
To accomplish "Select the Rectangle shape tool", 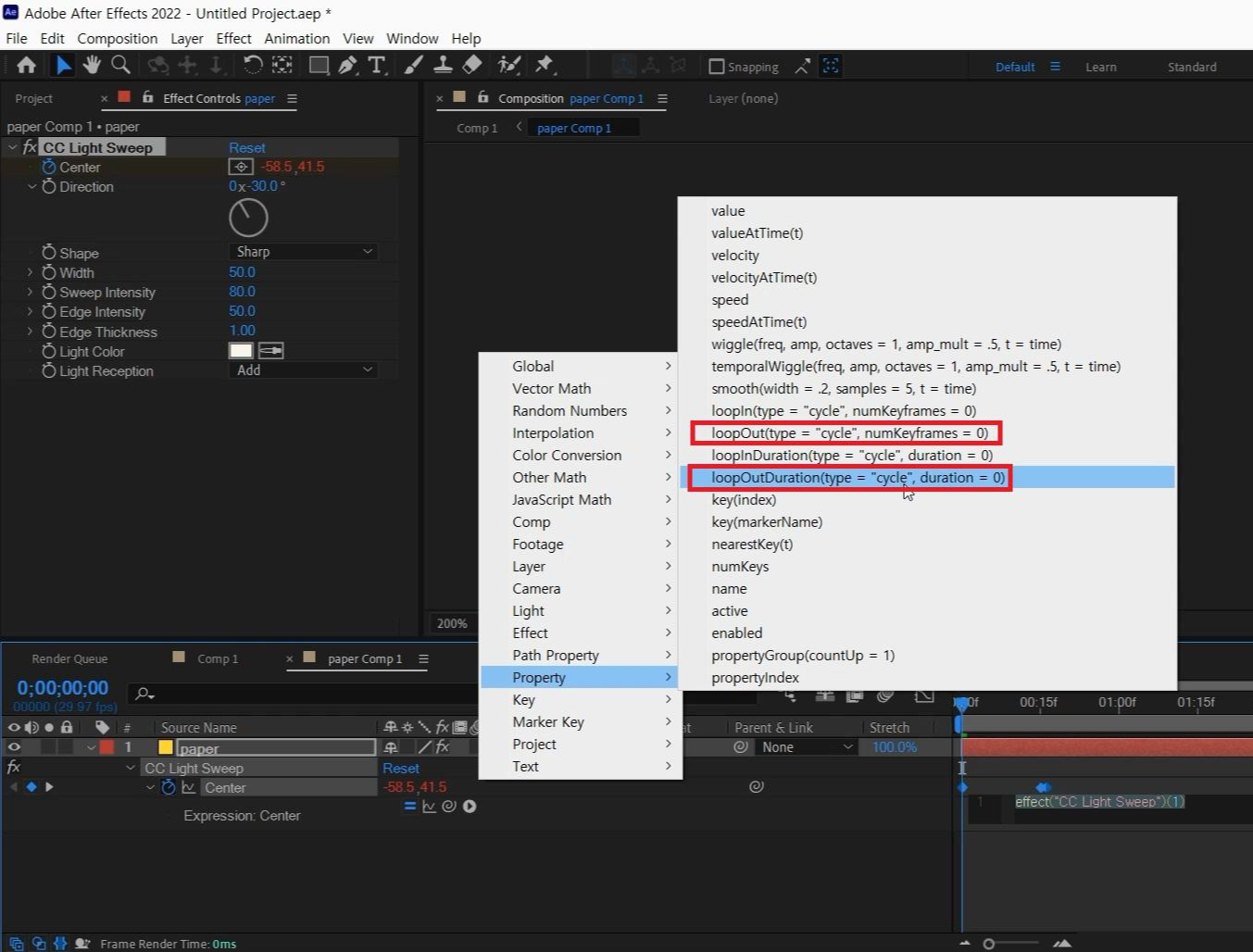I will (x=319, y=65).
